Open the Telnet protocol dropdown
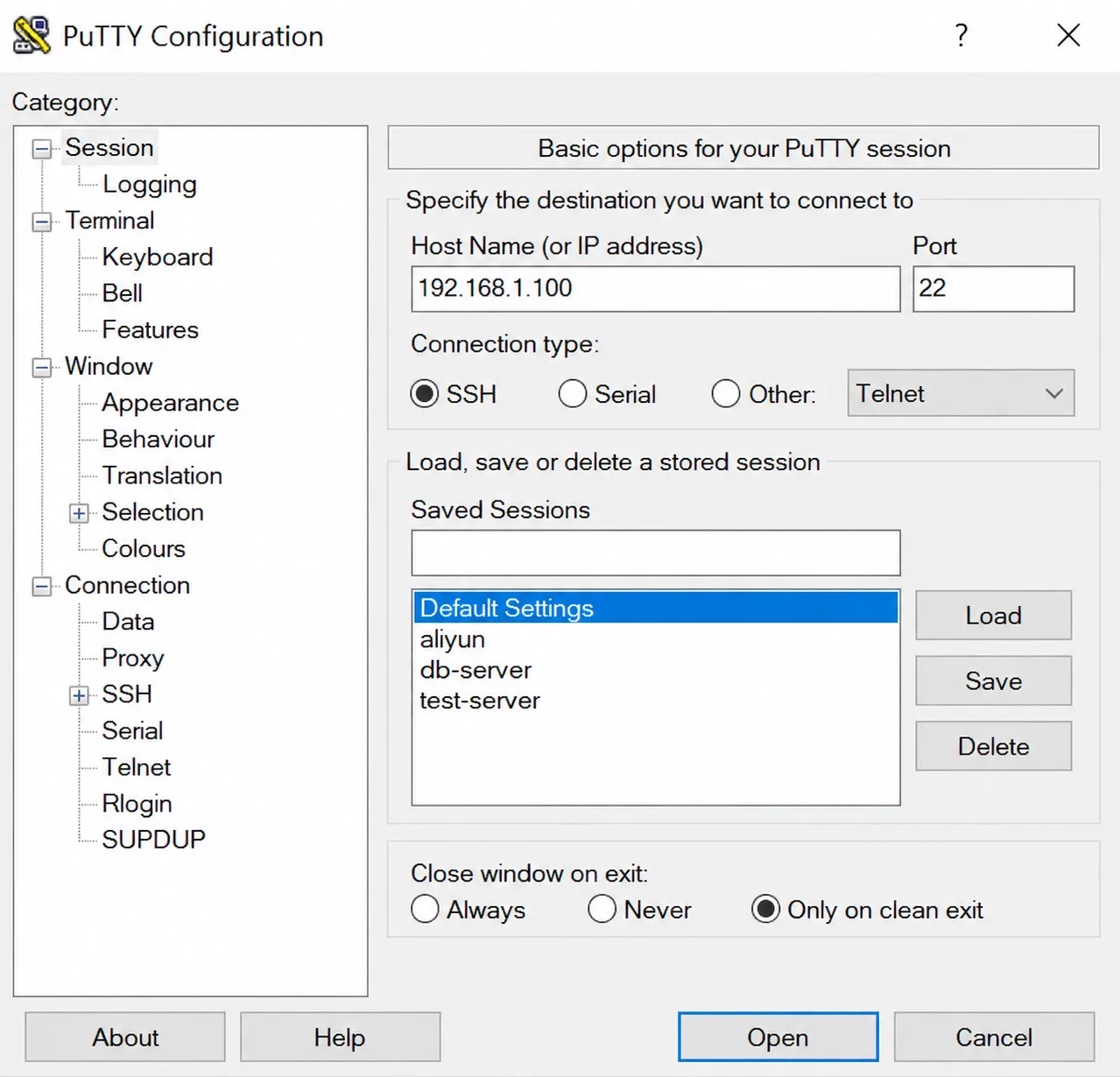The height and width of the screenshot is (1077, 1120). click(x=961, y=393)
